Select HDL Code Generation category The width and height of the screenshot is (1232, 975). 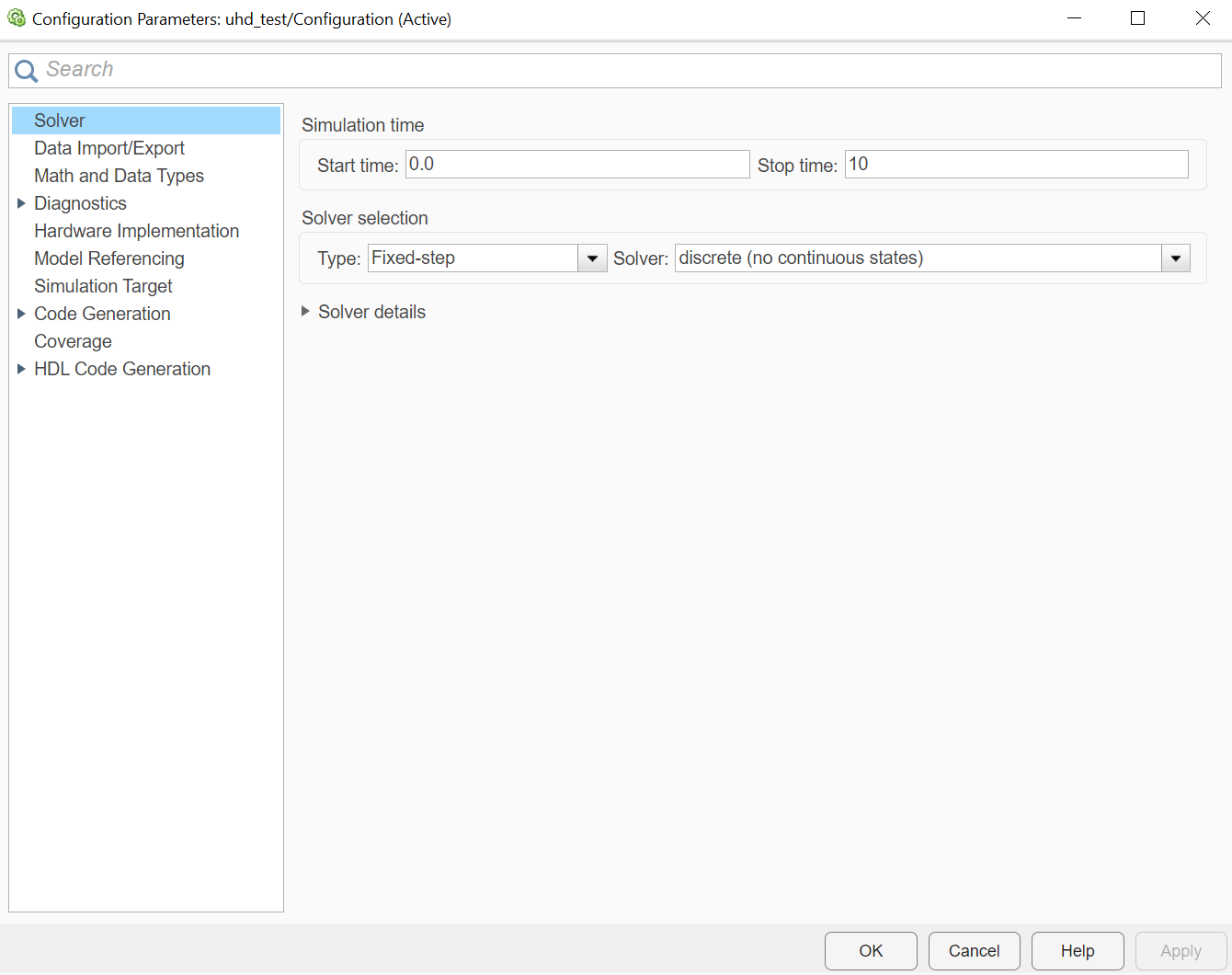122,369
